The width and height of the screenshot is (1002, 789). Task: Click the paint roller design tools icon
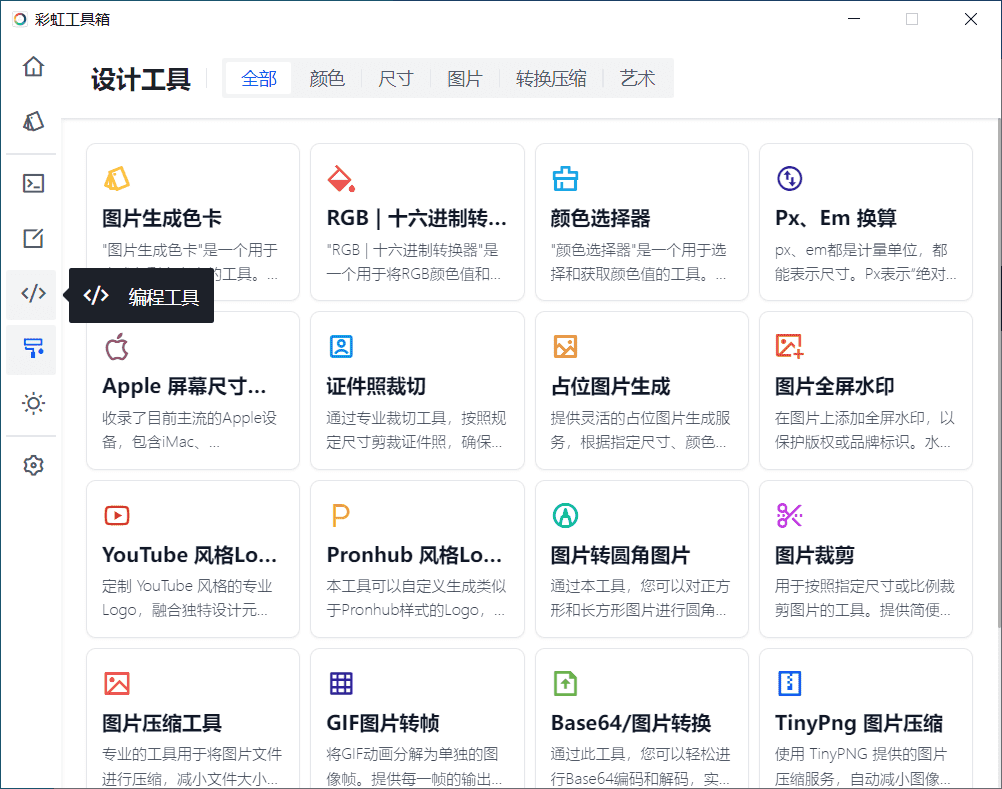[x=33, y=349]
